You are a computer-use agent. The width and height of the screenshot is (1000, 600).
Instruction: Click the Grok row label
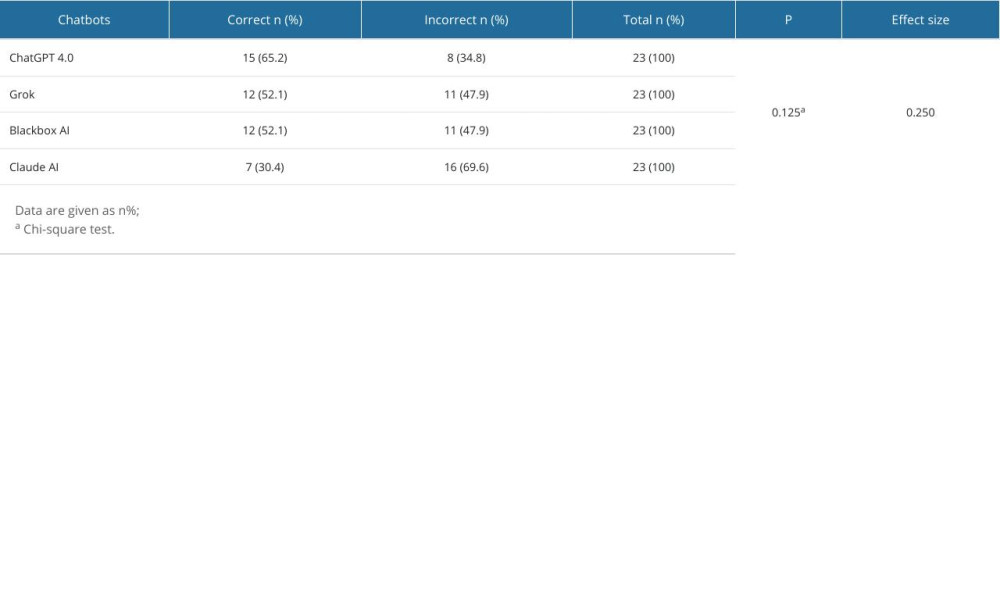point(22,94)
